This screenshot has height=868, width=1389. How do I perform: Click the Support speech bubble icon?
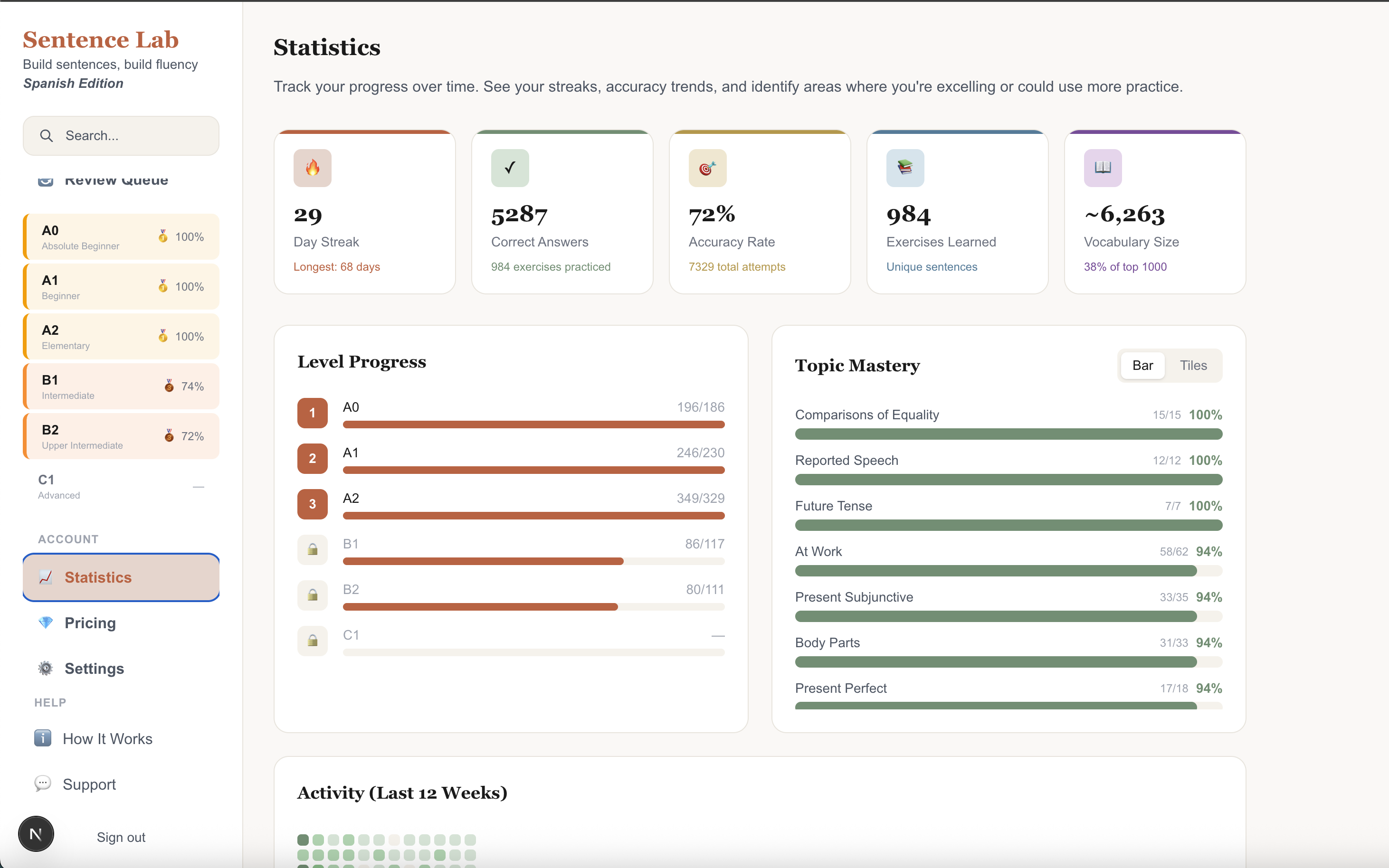pyautogui.click(x=42, y=783)
